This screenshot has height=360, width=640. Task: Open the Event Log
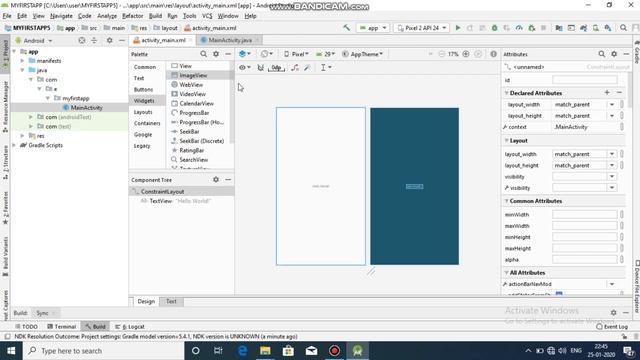click(612, 327)
